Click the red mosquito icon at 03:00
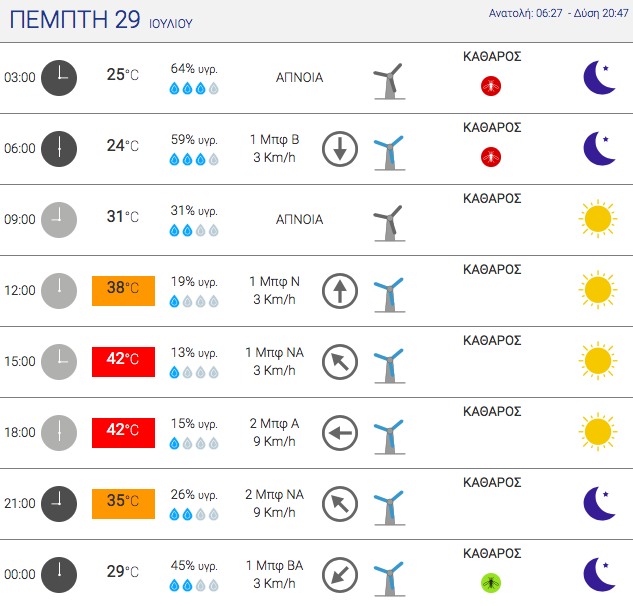 click(x=491, y=86)
